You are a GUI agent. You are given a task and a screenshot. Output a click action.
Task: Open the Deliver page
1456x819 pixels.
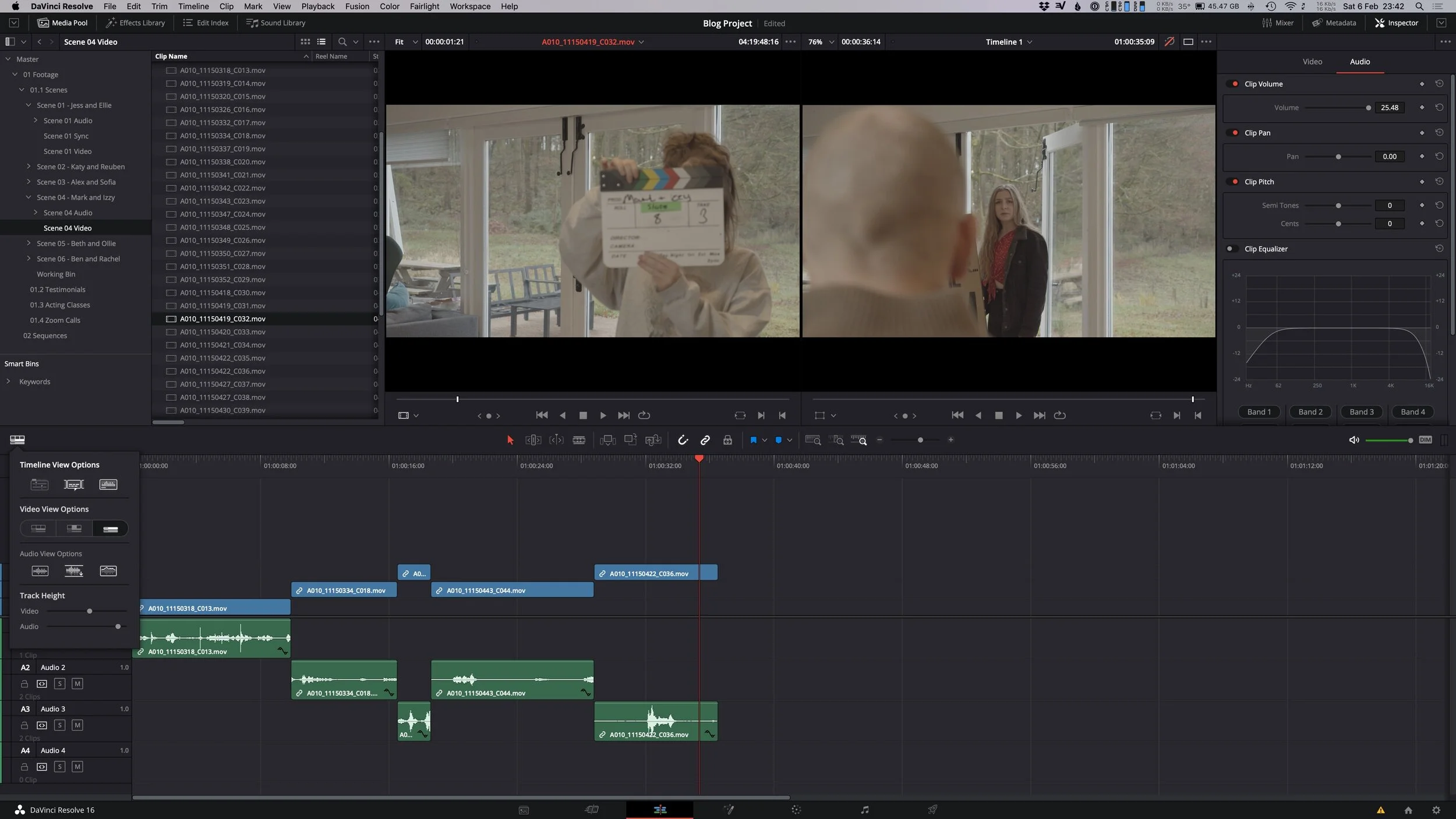[x=932, y=809]
